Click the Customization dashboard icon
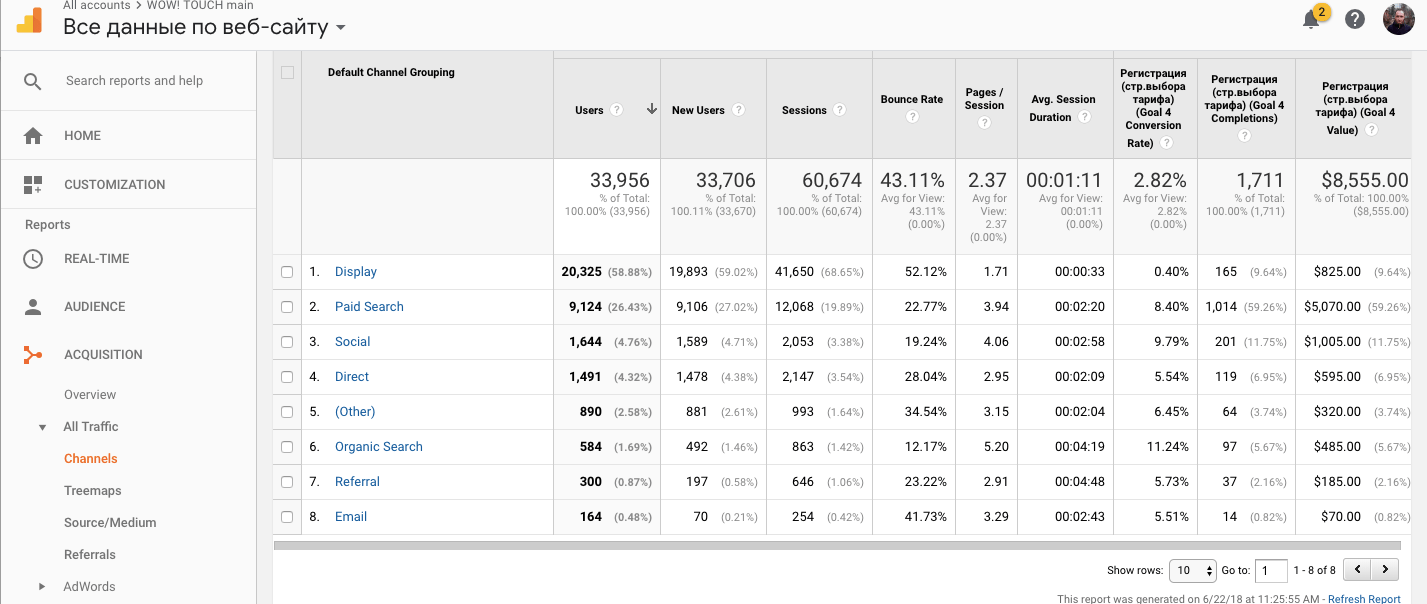 (x=33, y=185)
